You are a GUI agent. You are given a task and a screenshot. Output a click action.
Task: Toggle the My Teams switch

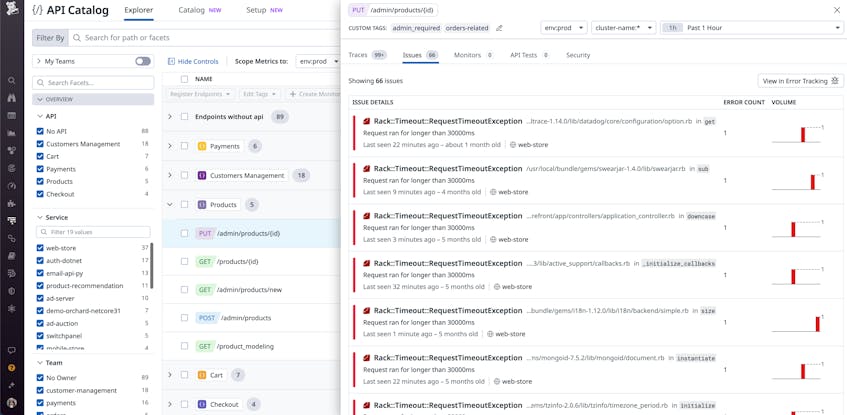[x=143, y=61]
